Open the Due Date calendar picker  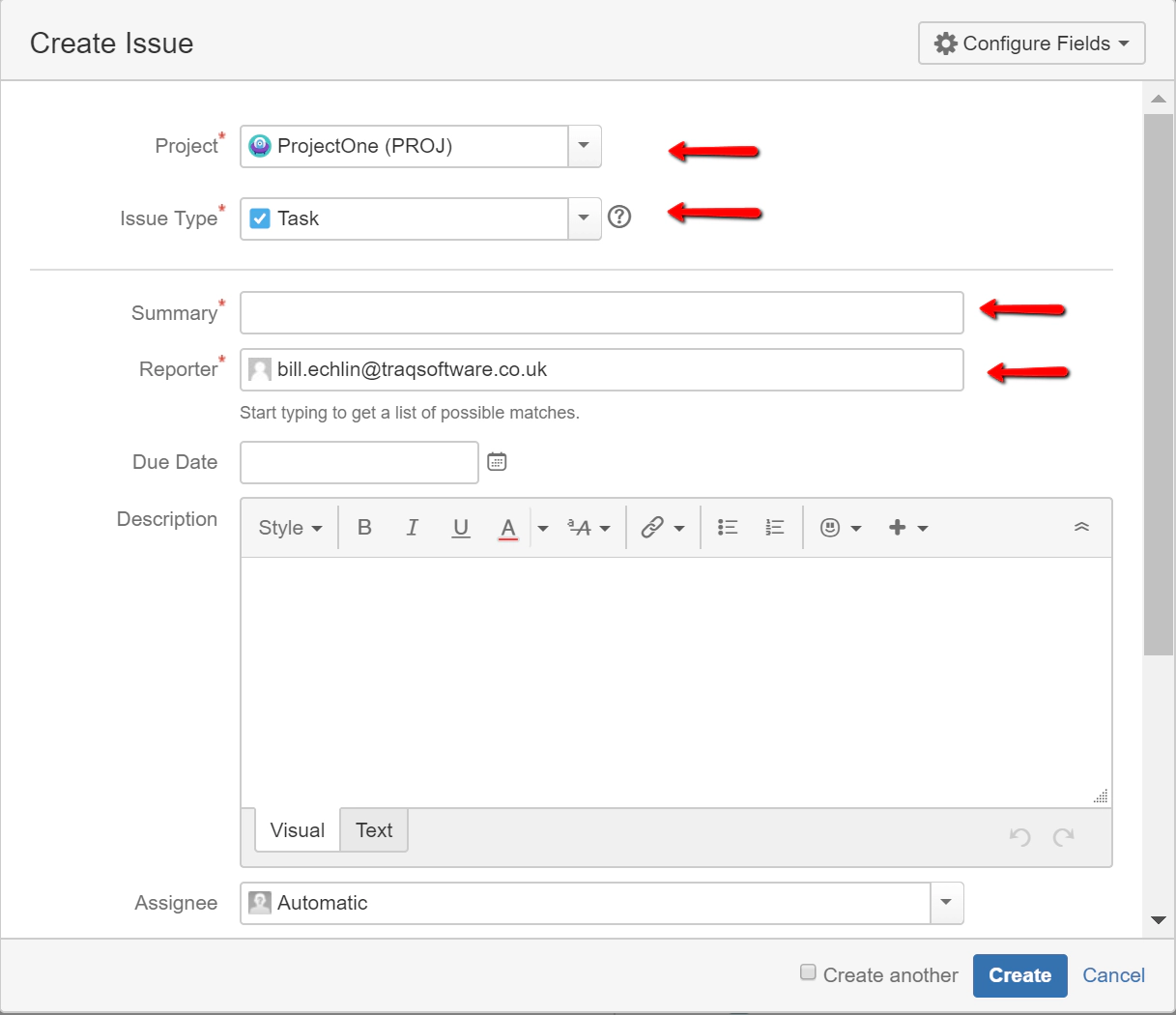click(496, 461)
